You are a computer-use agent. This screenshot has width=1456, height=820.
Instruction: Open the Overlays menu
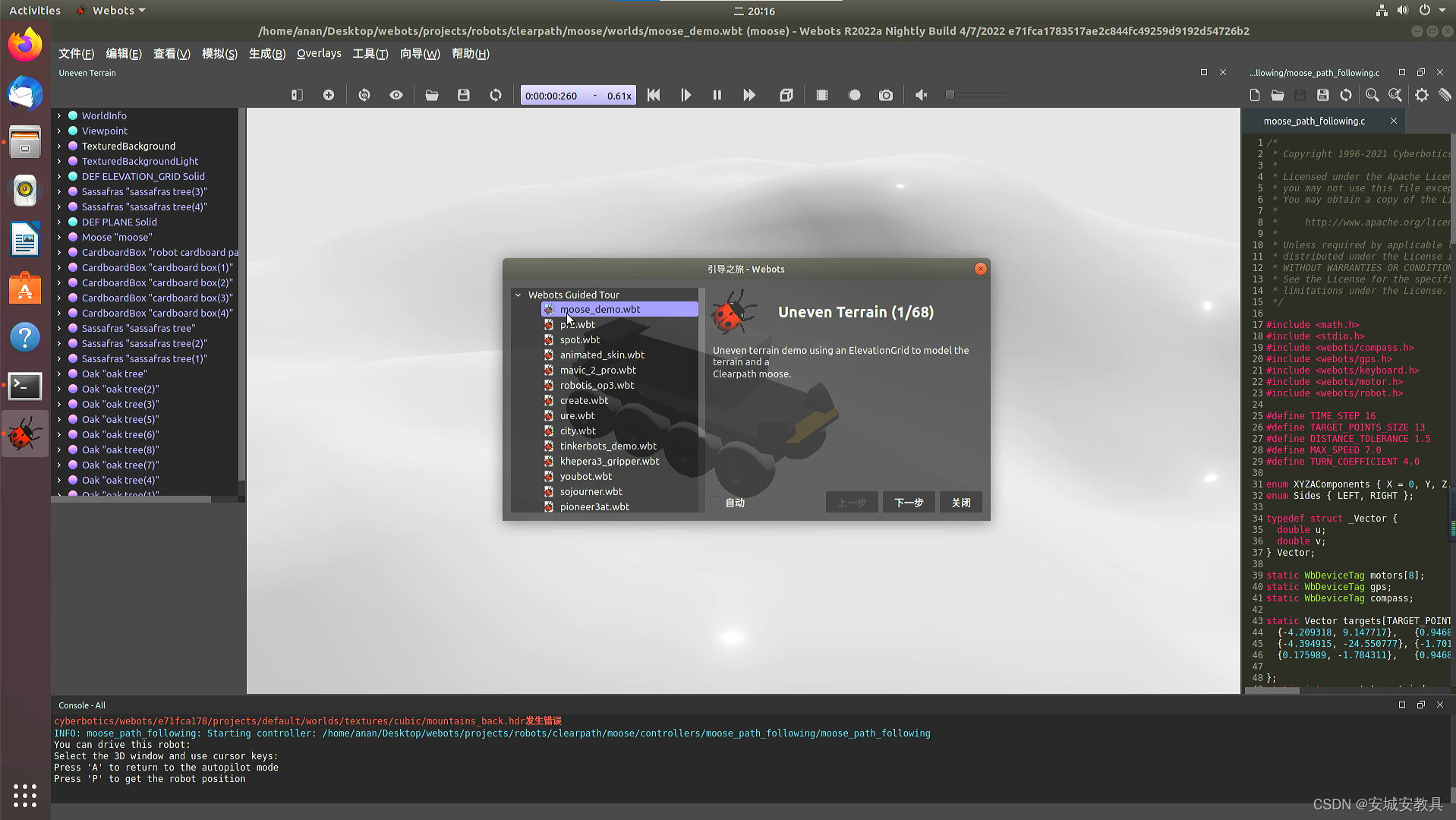point(319,54)
